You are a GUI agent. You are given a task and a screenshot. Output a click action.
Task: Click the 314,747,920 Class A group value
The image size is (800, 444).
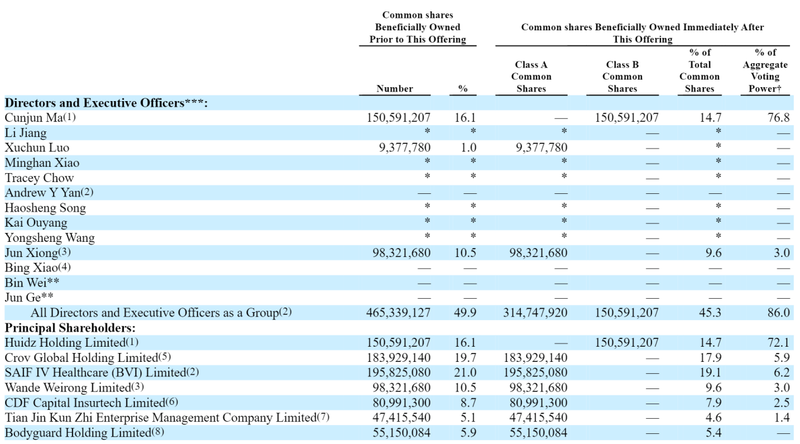[535, 313]
